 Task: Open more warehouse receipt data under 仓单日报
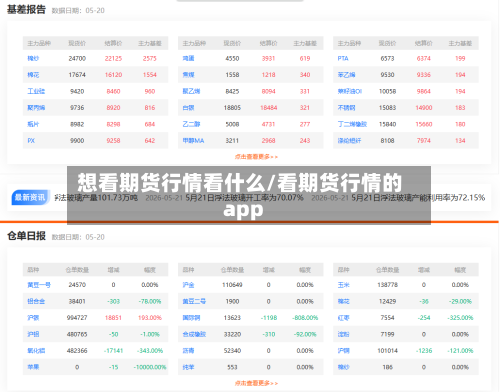point(256,383)
